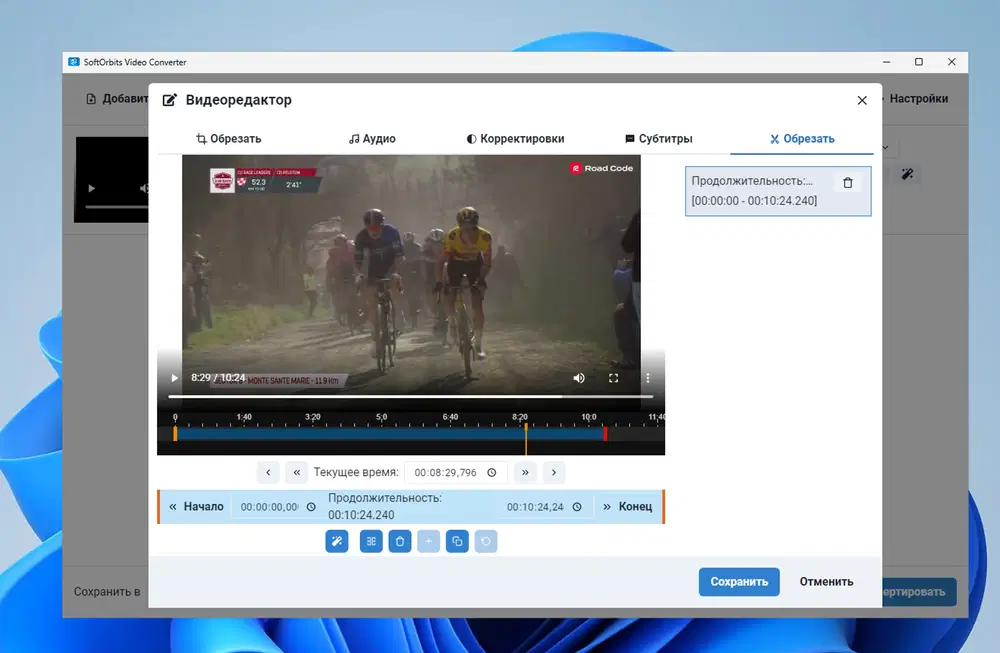
Task: Click the clock icon in end time field
Action: pos(577,507)
